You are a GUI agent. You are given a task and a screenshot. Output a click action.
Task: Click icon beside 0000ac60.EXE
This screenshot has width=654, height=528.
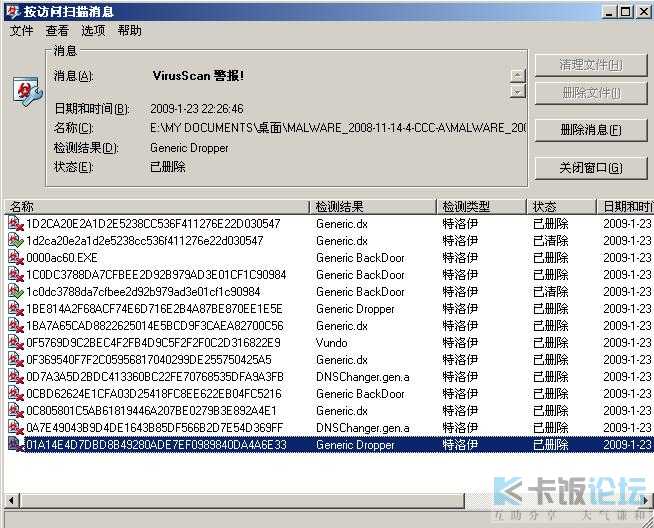(16, 258)
